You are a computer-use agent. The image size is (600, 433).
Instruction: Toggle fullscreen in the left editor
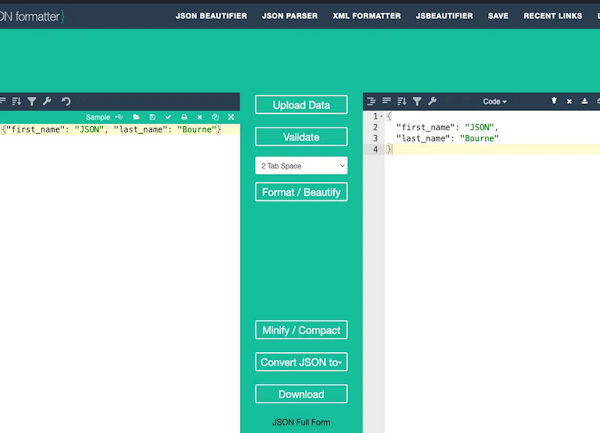[231, 117]
